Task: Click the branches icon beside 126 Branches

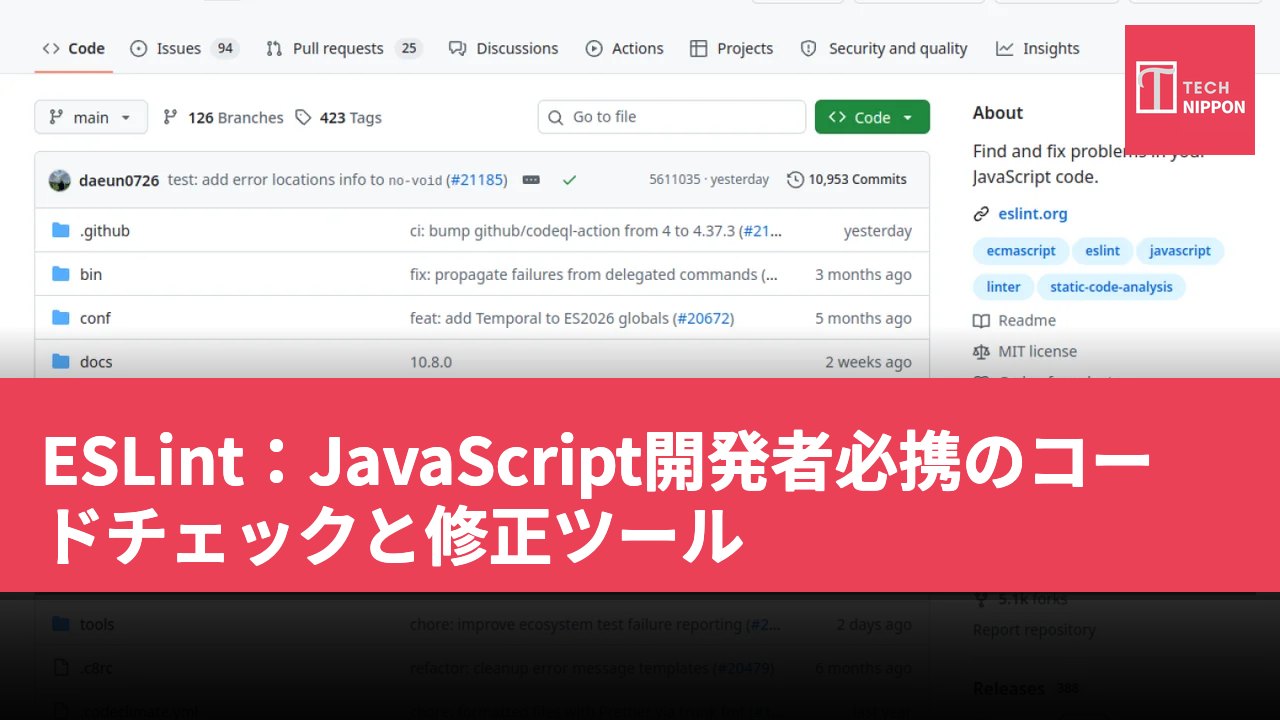Action: tap(171, 117)
